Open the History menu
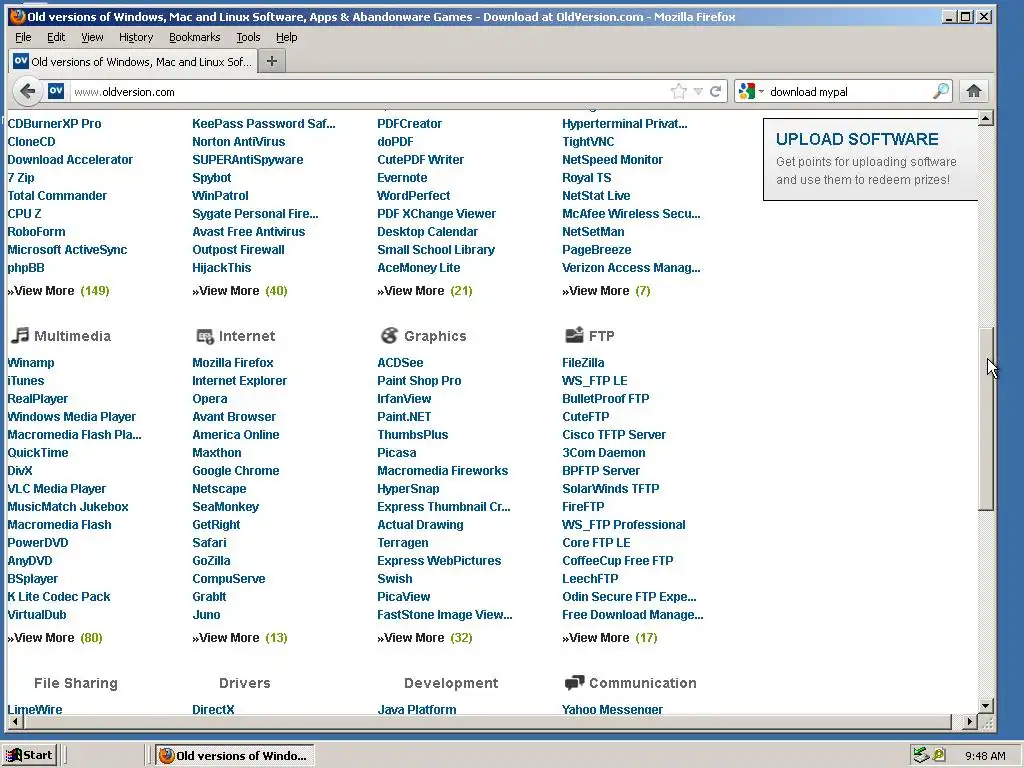This screenshot has height=768, width=1024. [136, 37]
